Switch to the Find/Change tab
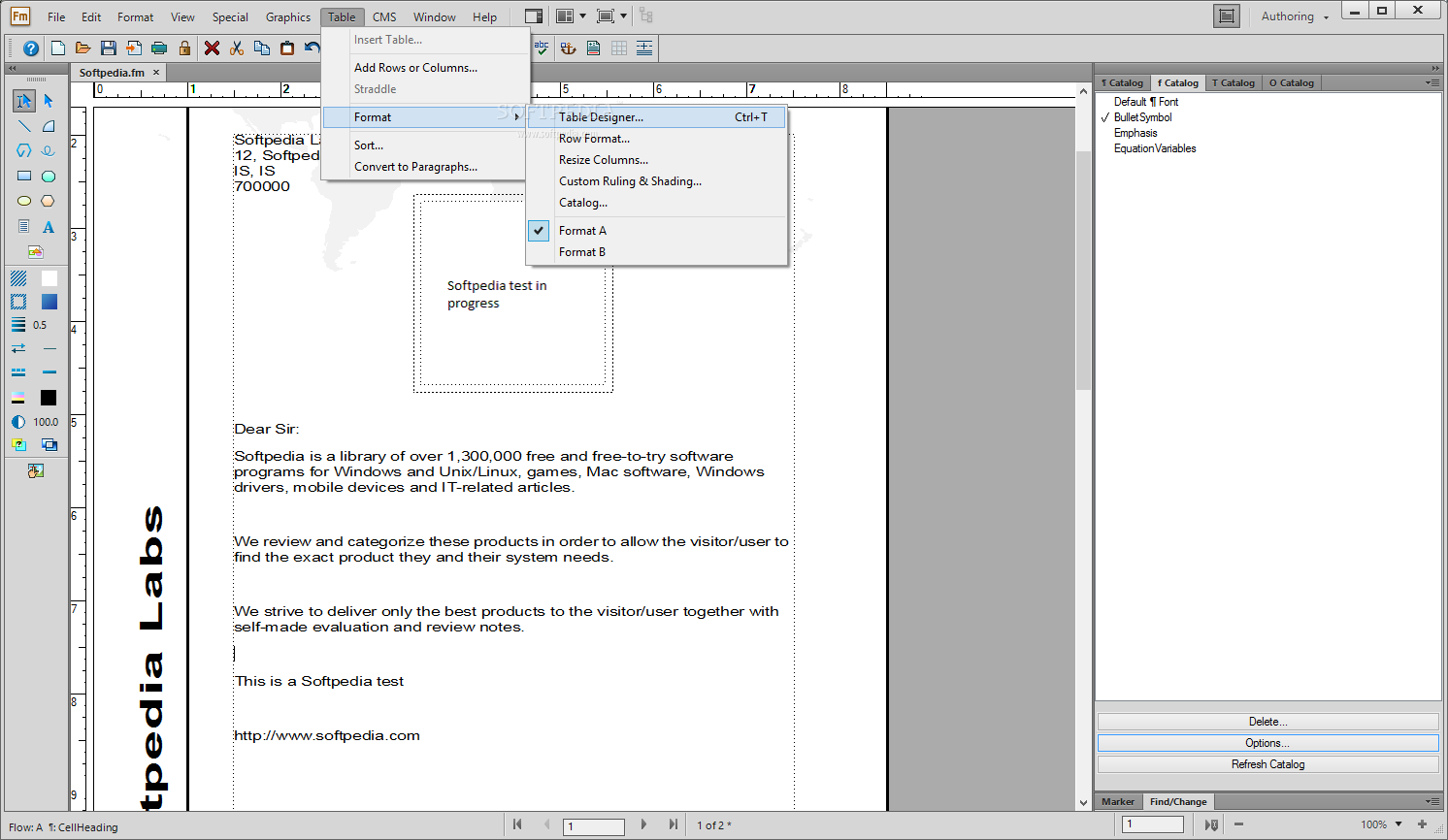This screenshot has height=840, width=1448. point(1178,801)
